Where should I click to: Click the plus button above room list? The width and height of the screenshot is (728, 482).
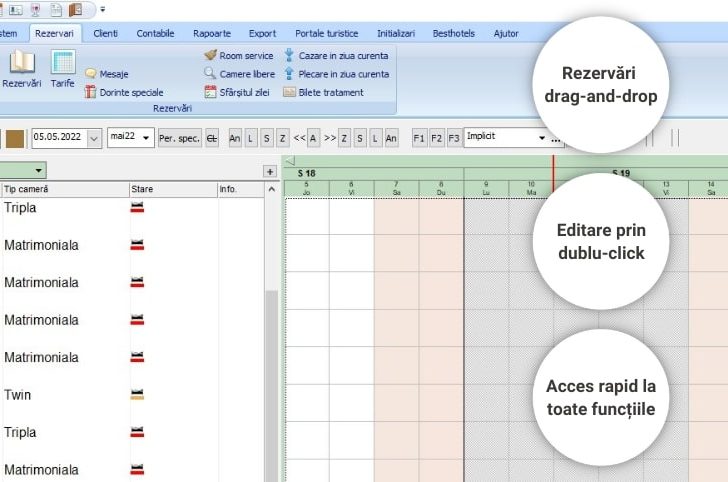tap(269, 171)
